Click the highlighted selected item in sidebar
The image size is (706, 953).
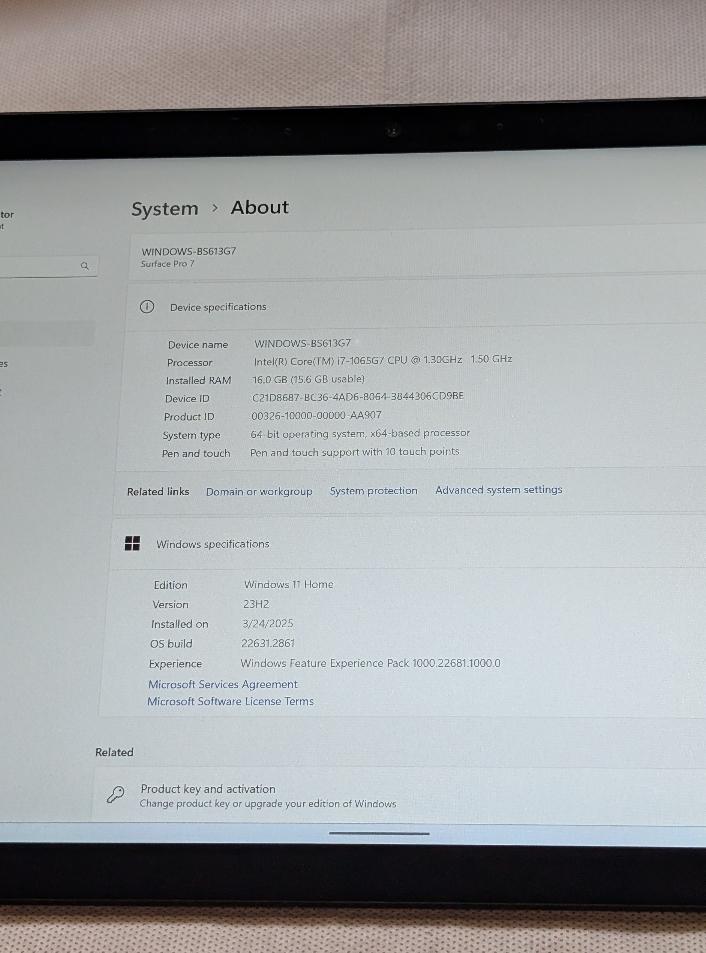click(45, 333)
